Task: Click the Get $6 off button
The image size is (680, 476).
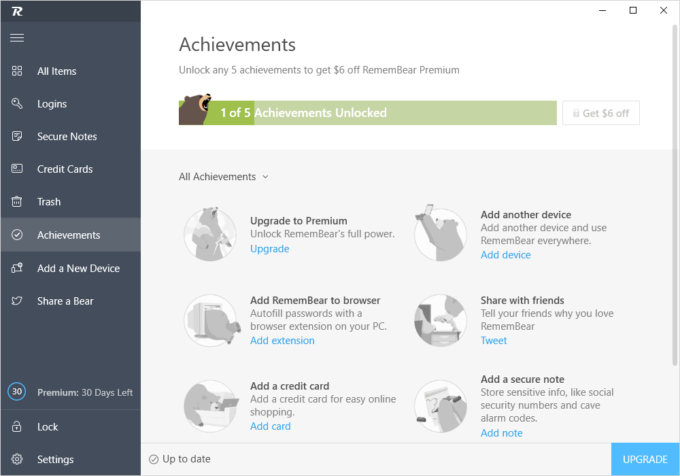Action: point(601,113)
